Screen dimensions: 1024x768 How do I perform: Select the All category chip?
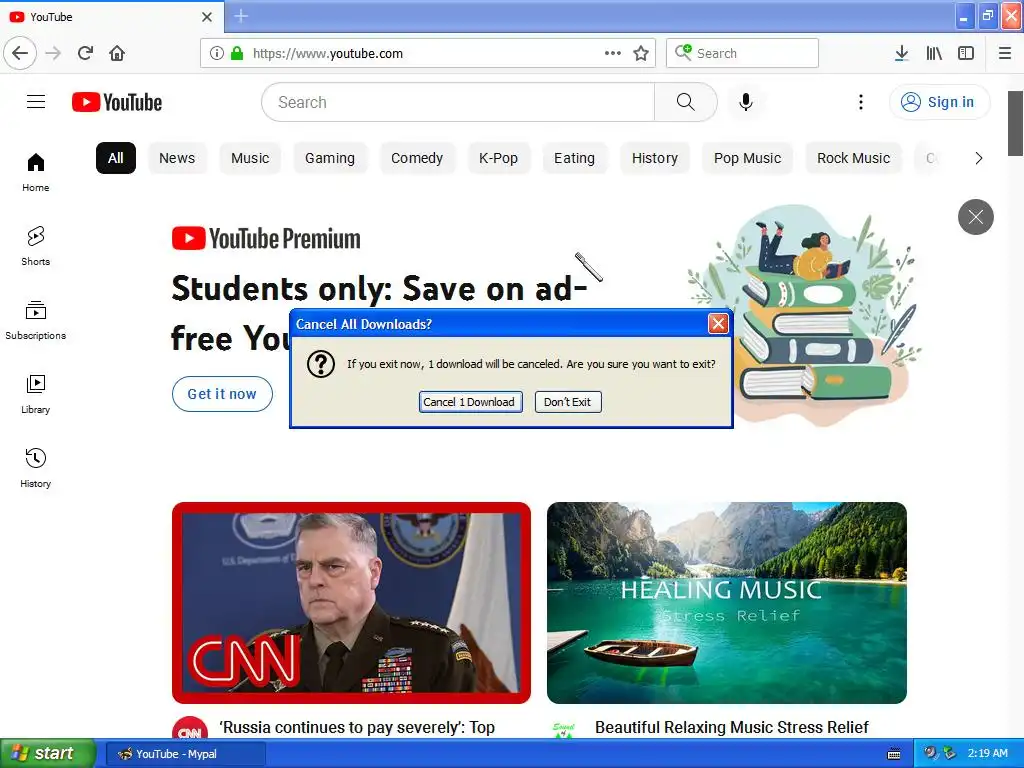[x=116, y=158]
